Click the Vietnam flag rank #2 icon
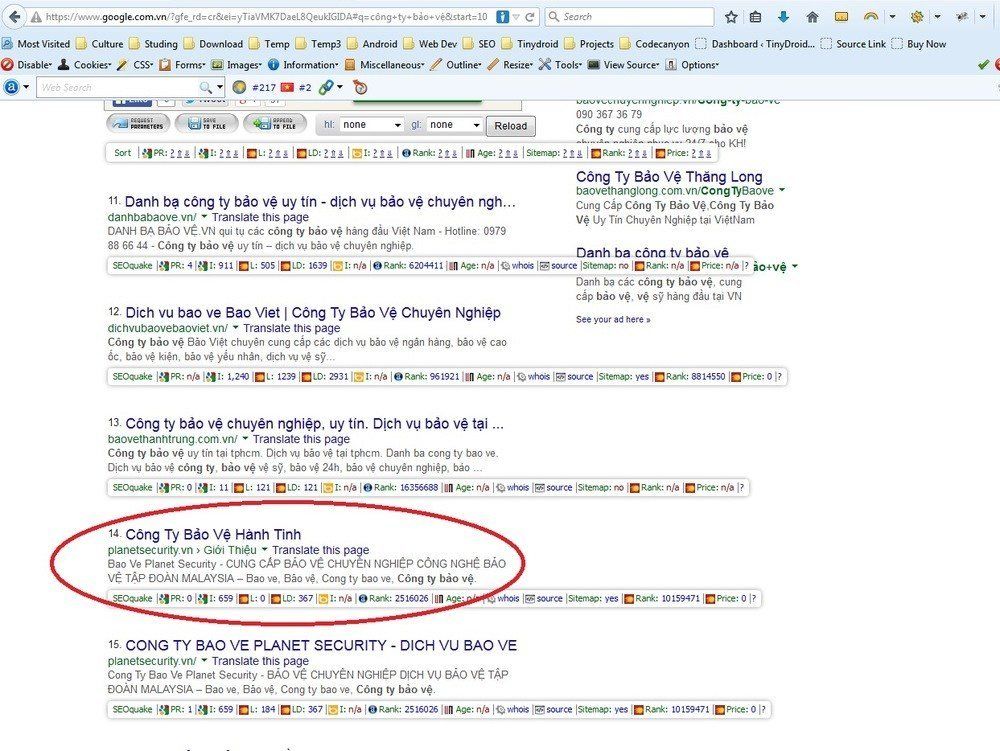1000x751 pixels. [288, 87]
